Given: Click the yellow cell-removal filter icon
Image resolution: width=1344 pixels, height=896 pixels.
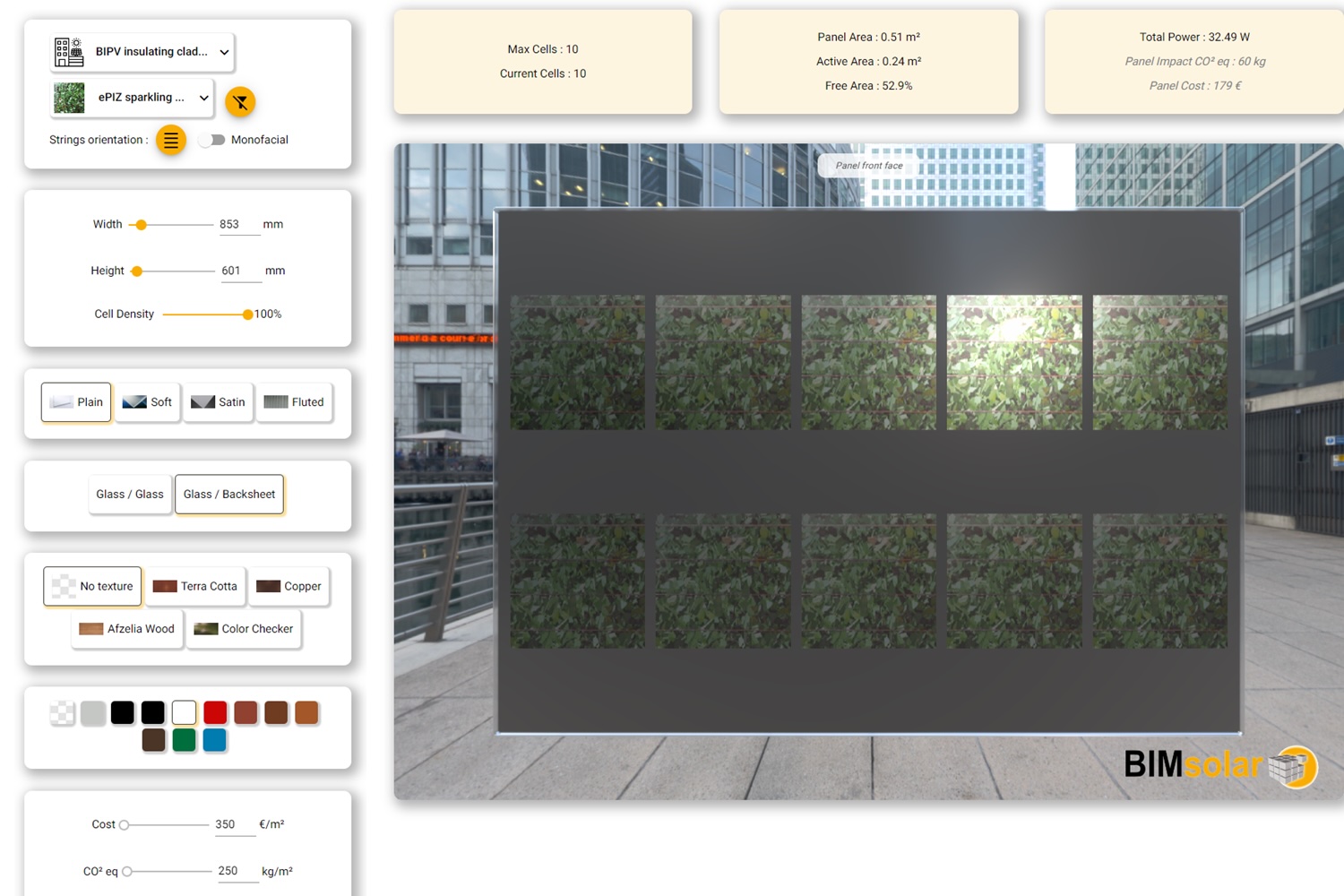Looking at the screenshot, I should [240, 102].
